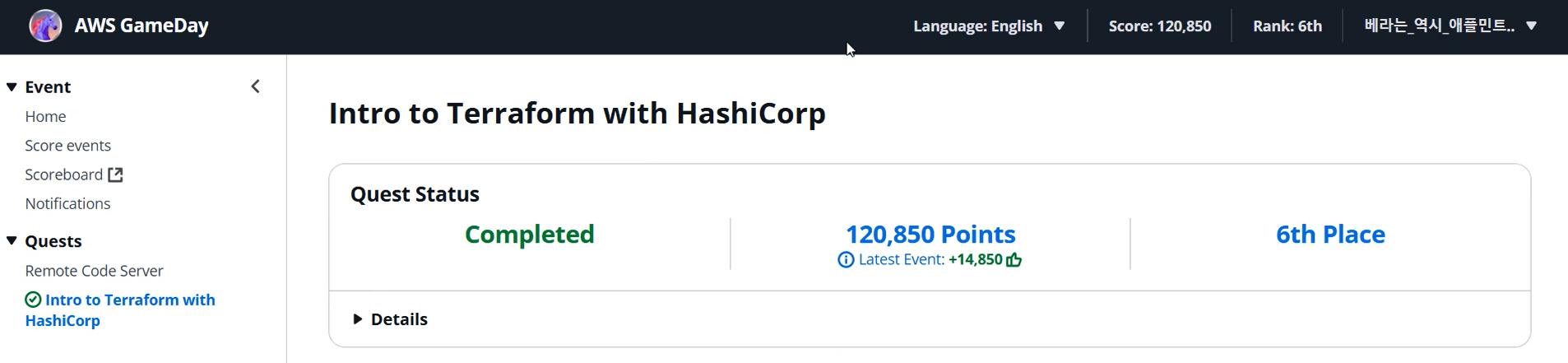1568x363 pixels.
Task: Open the Scoreboard link
Action: coord(63,175)
